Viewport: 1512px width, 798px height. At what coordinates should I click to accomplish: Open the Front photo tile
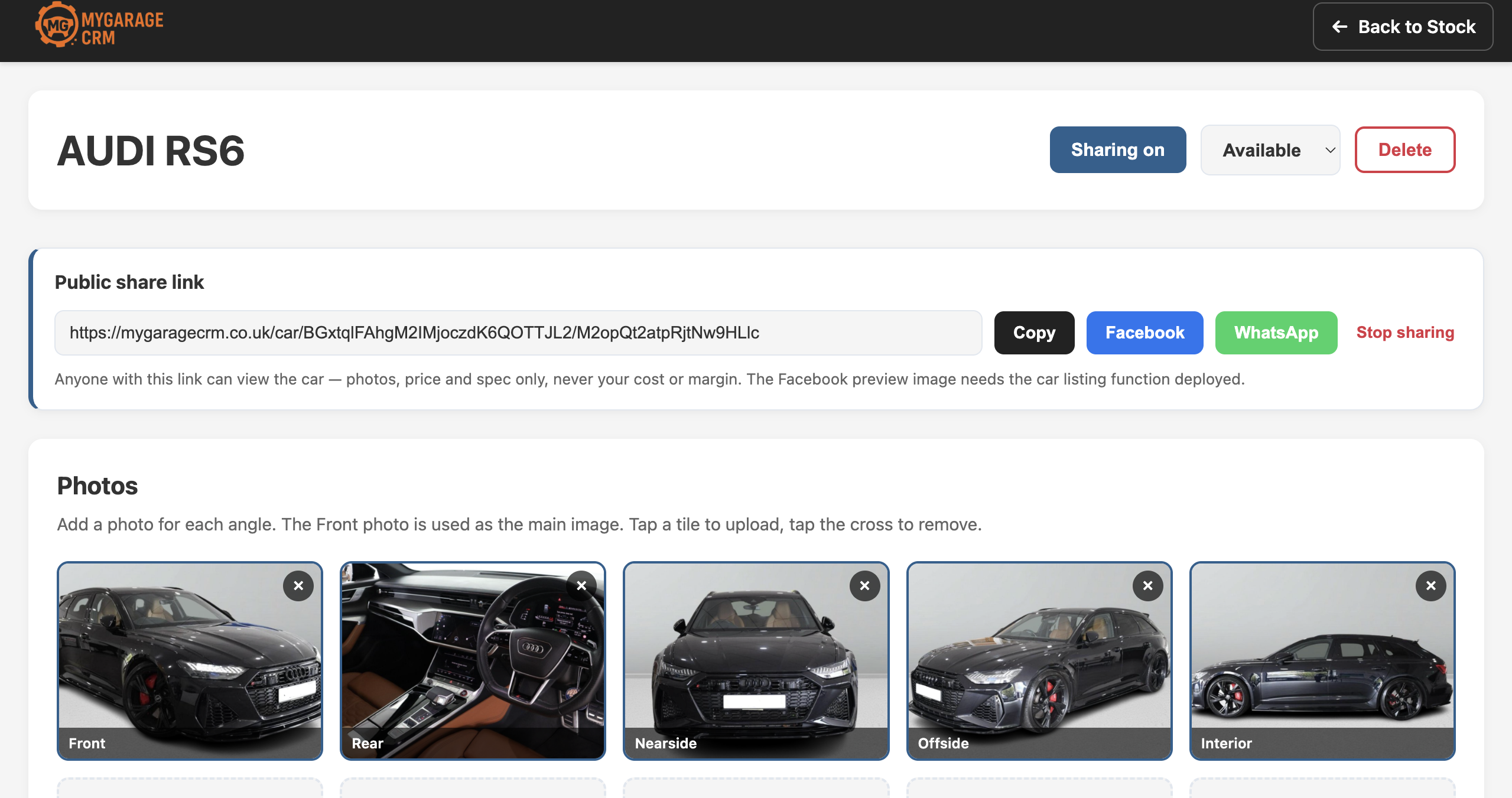190,661
